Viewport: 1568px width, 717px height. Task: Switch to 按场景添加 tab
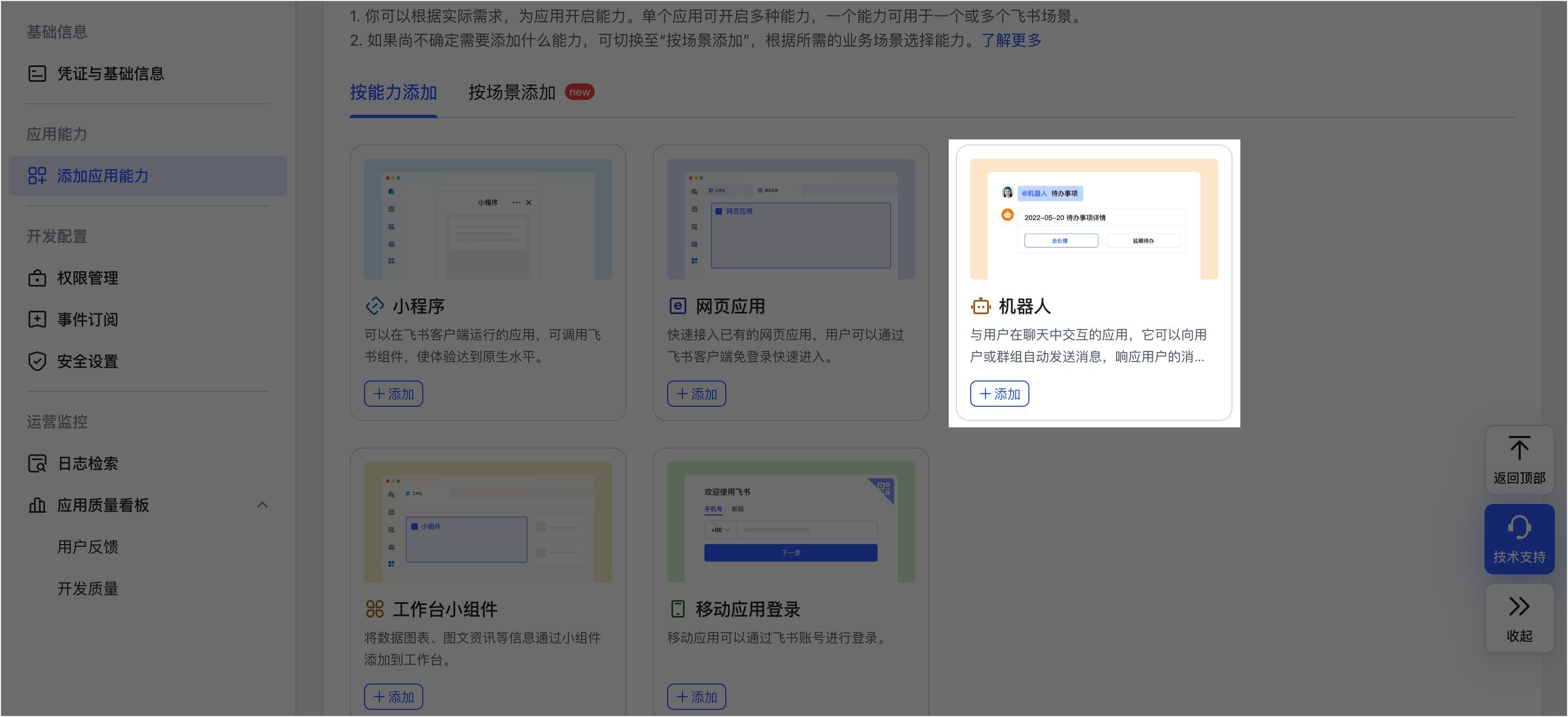pos(511,93)
